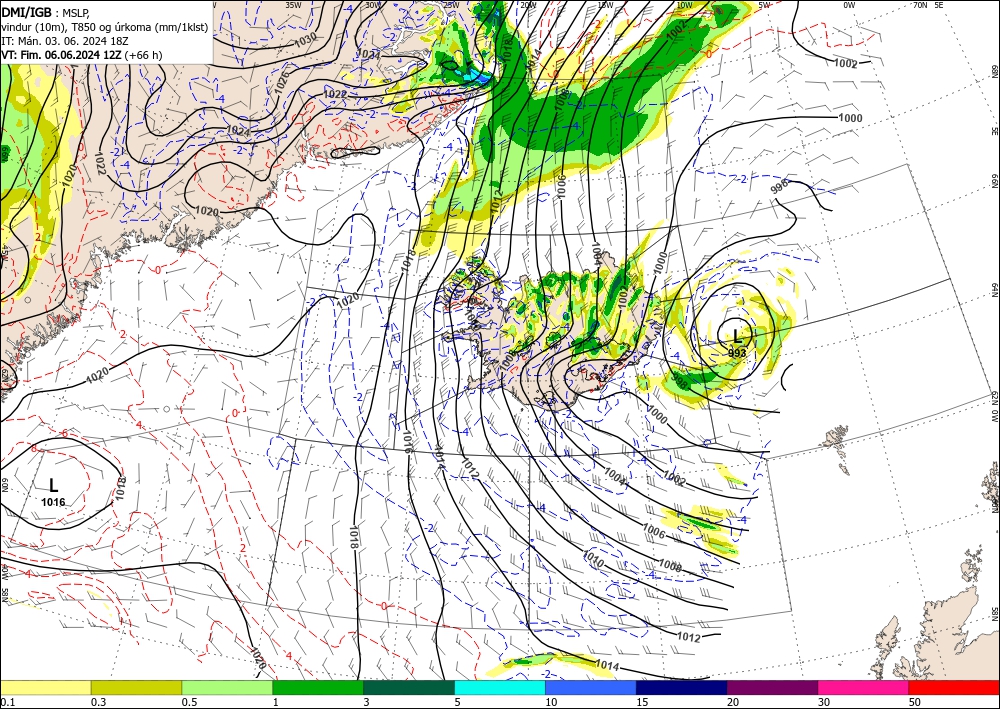The image size is (1000, 709).
Task: Select the 'IT: Mán. 03. 06. 2024 18Z' line
Action: click(64, 41)
